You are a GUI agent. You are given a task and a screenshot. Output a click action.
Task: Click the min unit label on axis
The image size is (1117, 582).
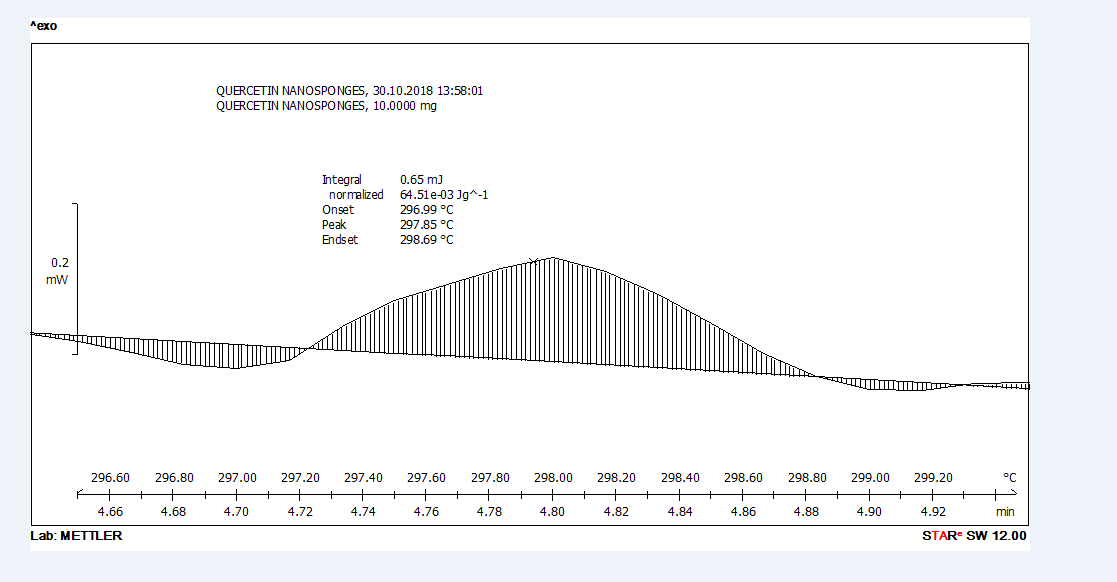point(1005,512)
